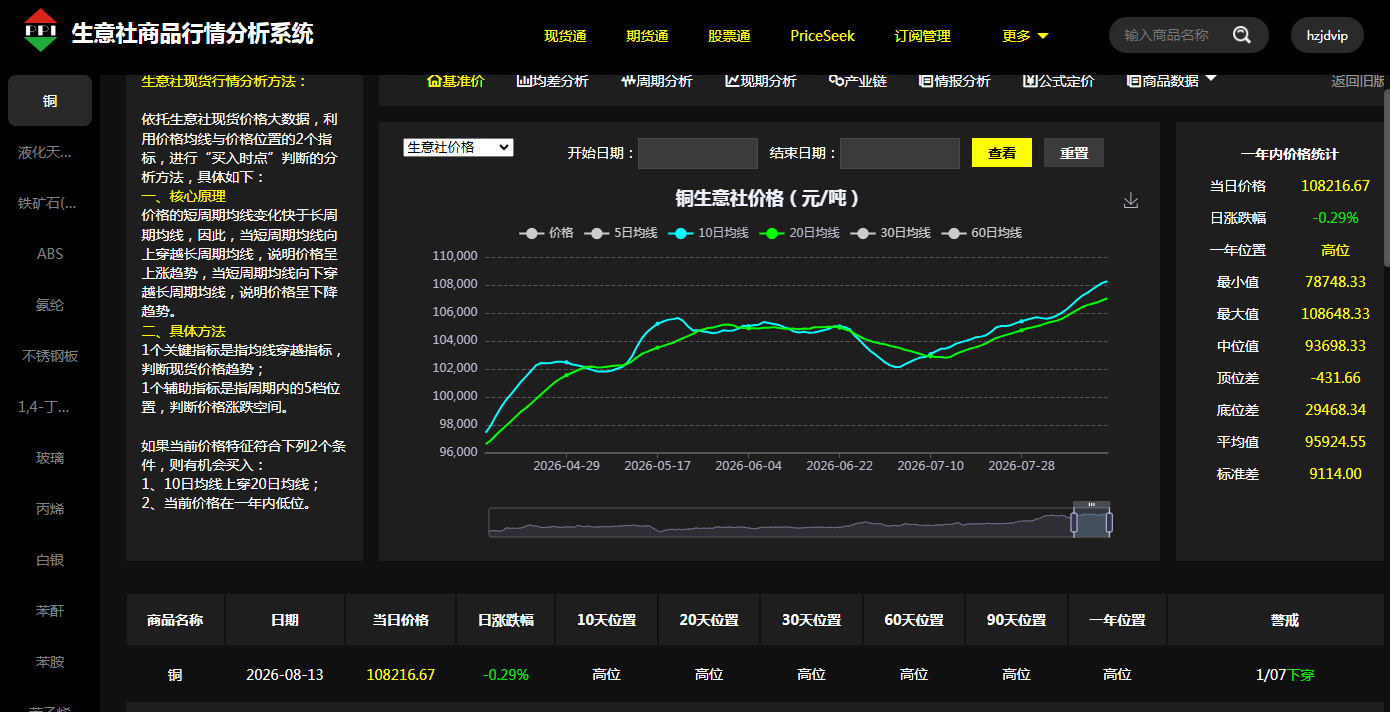Open the 订阅管理 menu item
Screen dimensions: 1390x712
[922, 36]
